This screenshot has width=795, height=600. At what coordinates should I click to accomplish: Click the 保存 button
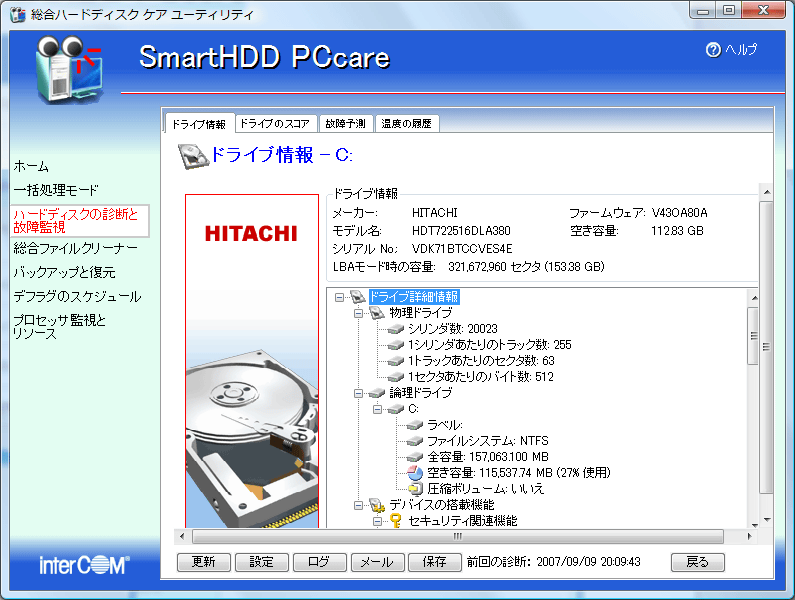coord(435,562)
